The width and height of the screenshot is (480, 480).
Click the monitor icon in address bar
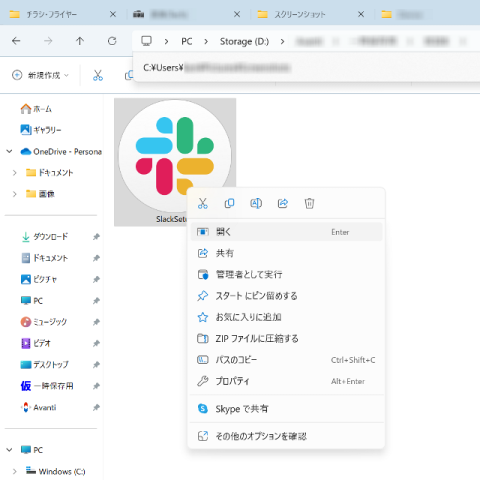click(x=146, y=41)
